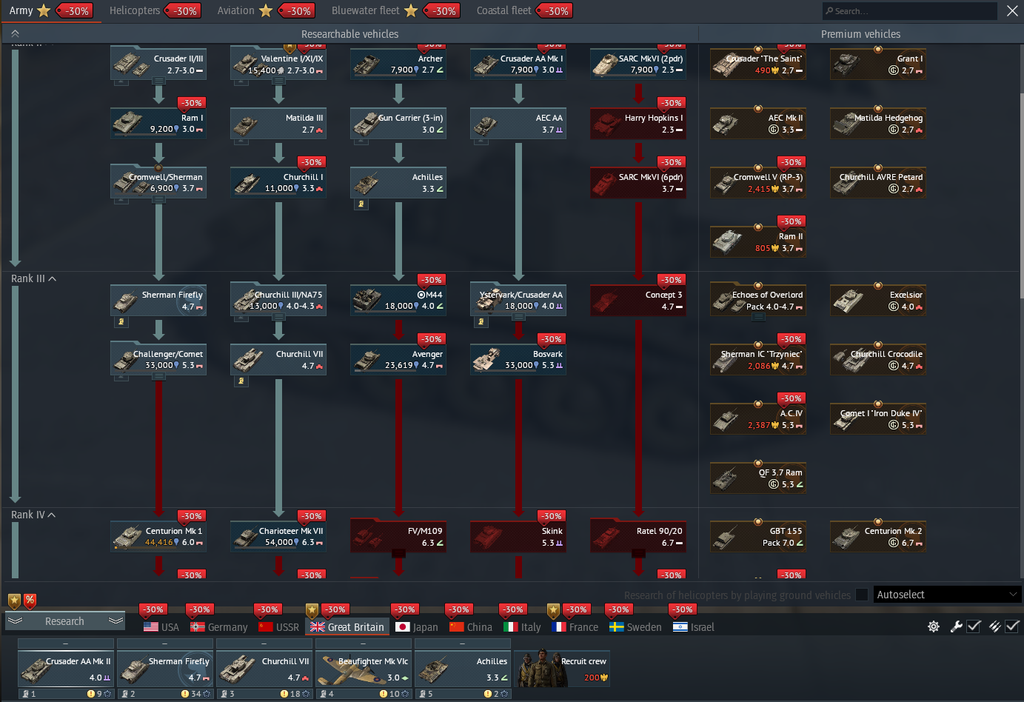Select the premium Churchill Crocodile

(x=878, y=359)
